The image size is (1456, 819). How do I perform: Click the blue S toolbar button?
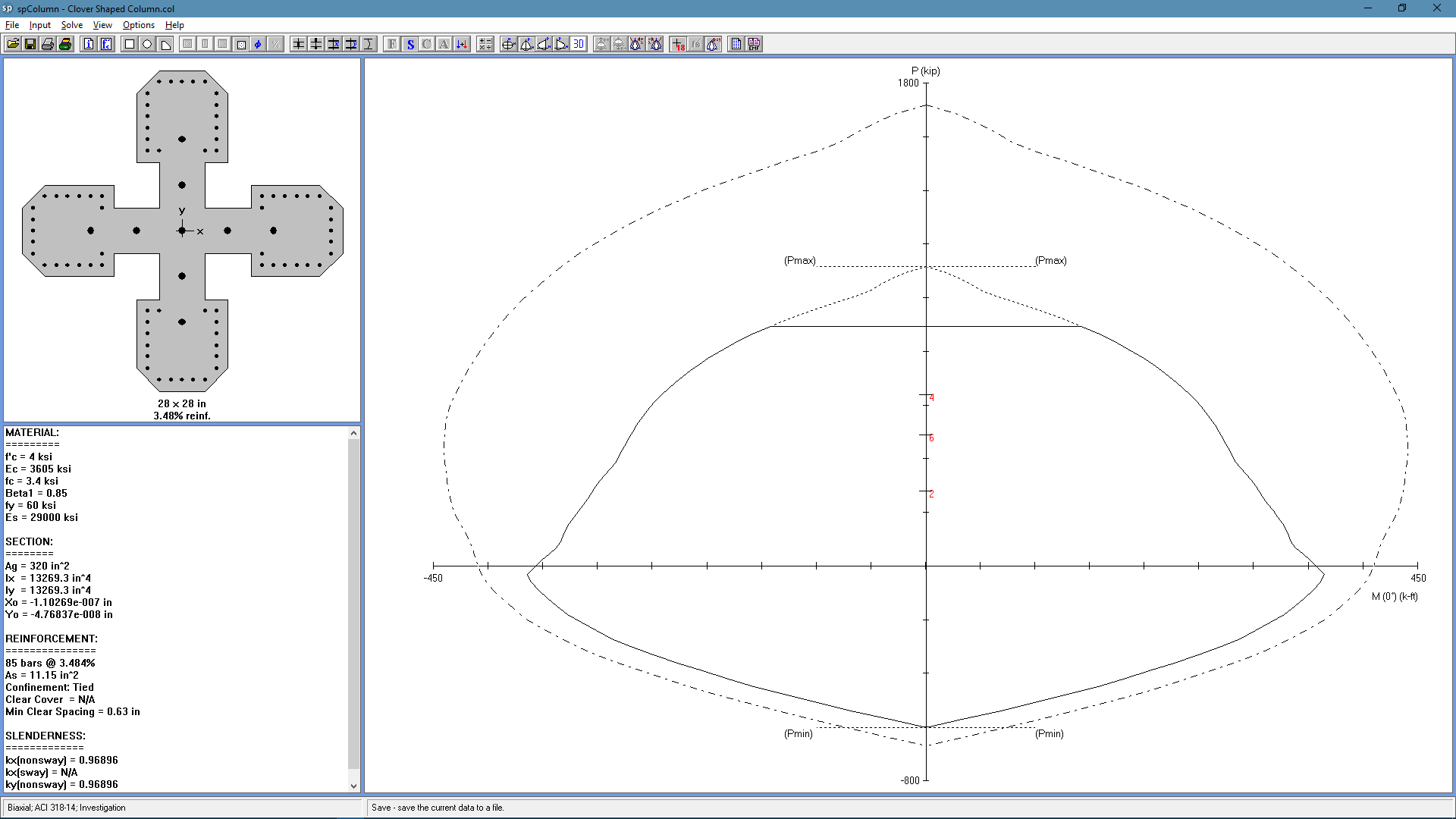pyautogui.click(x=410, y=44)
